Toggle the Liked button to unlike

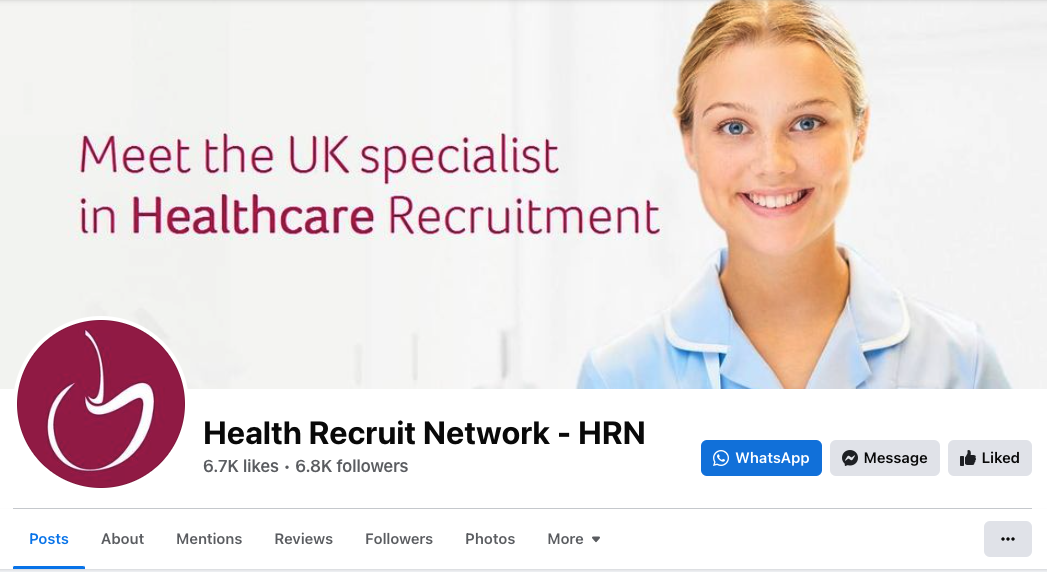[990, 458]
